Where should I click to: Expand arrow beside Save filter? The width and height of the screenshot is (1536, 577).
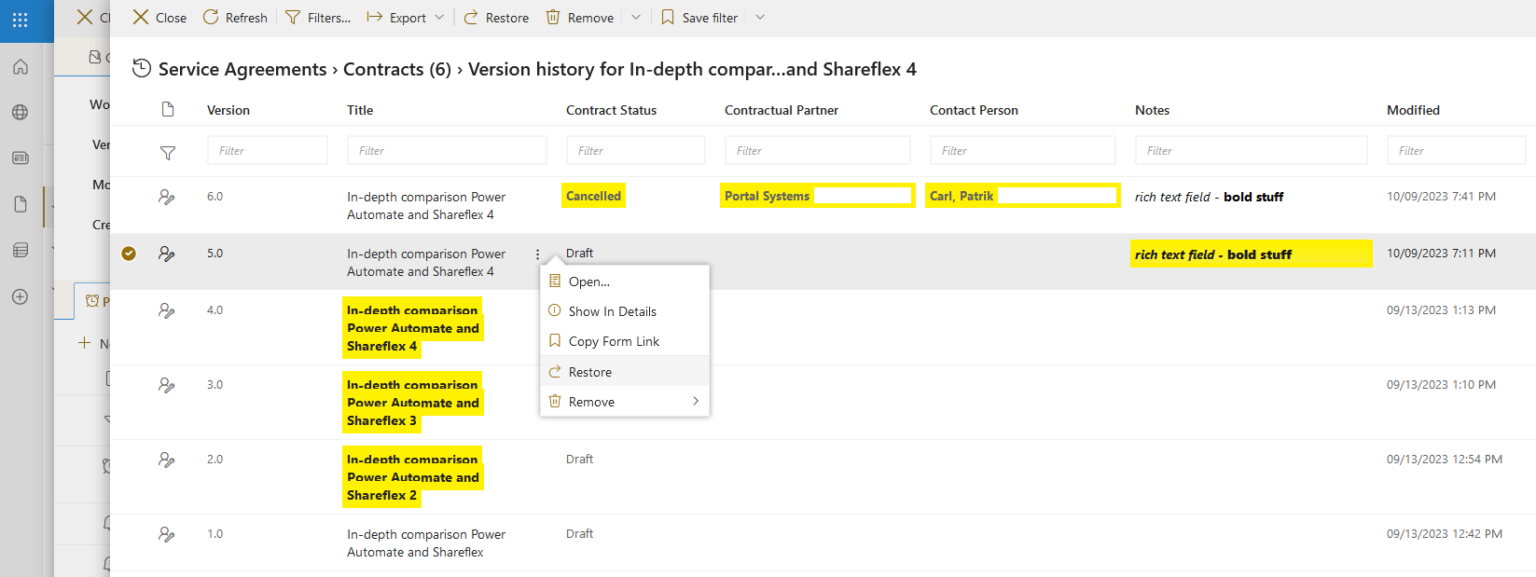(x=759, y=18)
